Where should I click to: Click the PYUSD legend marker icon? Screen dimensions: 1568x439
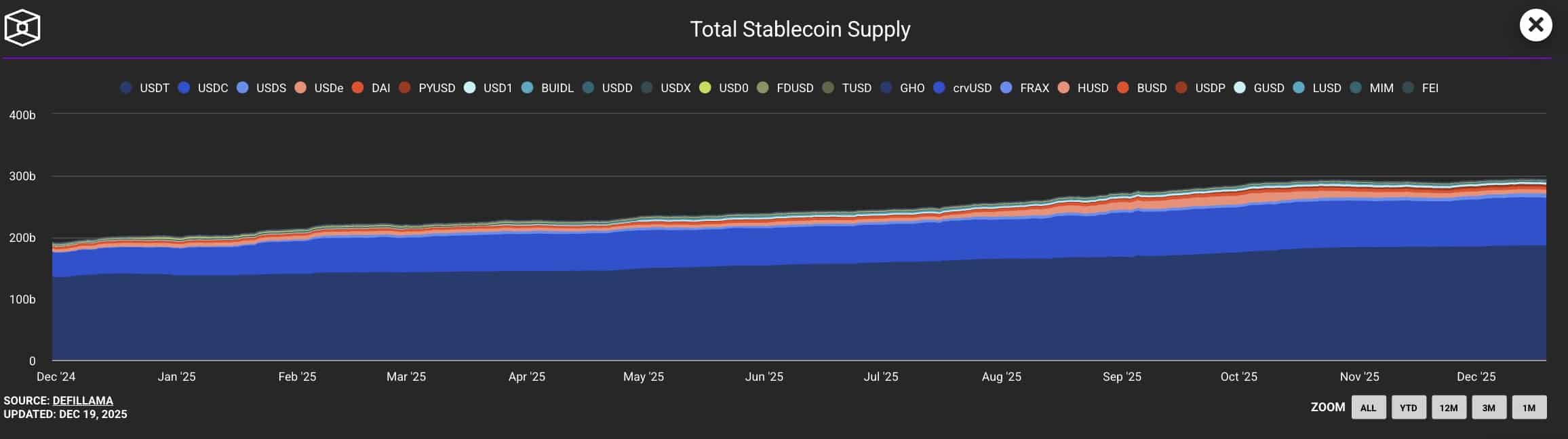coord(405,88)
